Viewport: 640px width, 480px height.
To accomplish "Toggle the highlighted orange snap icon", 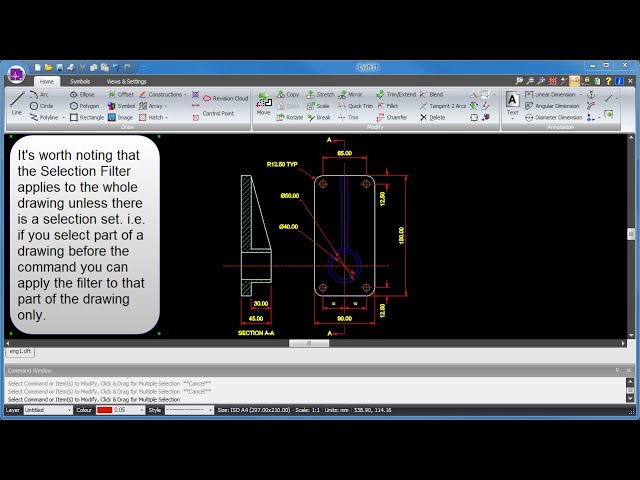I will pos(574,81).
